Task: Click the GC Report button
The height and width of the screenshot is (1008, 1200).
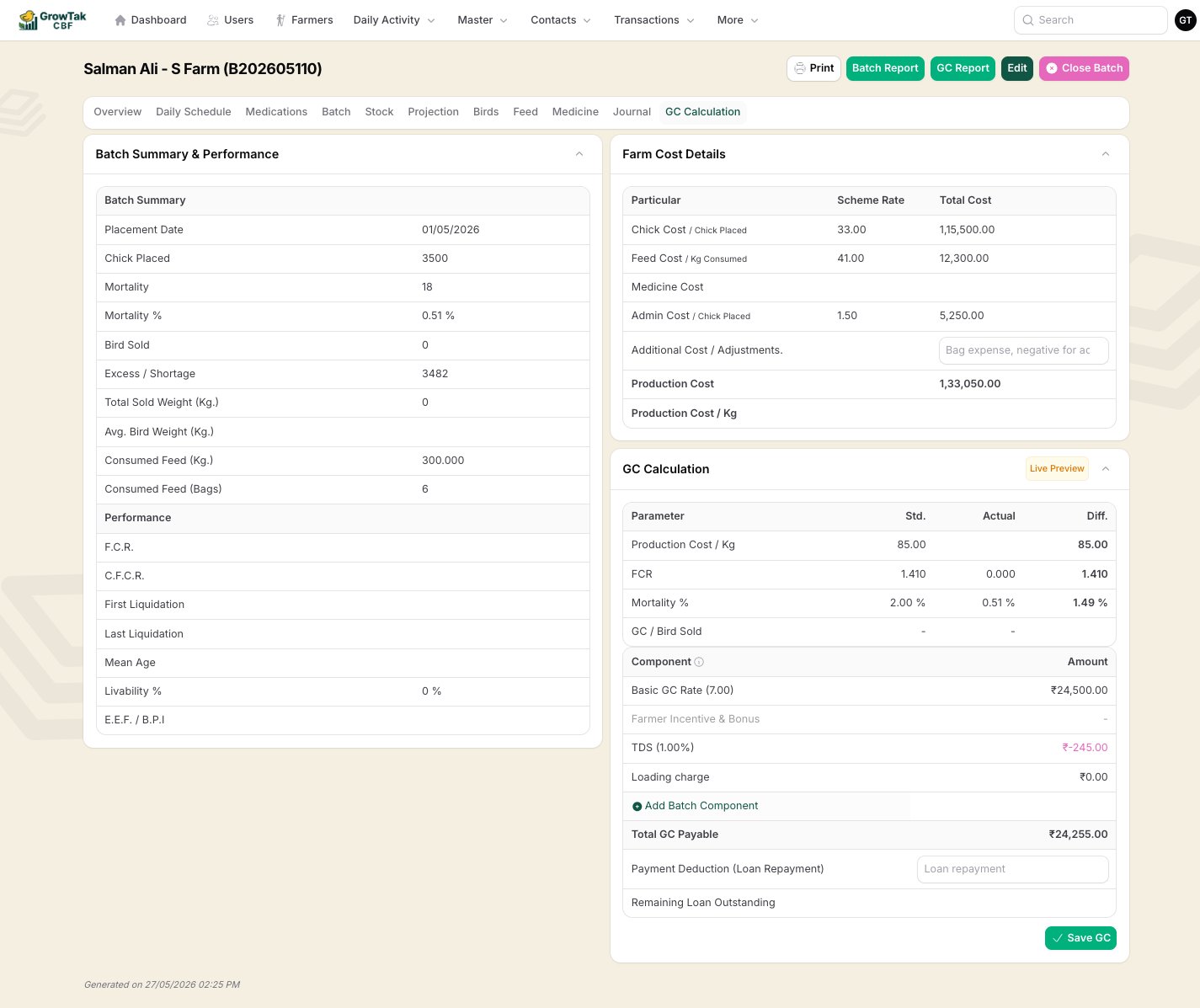Action: pos(963,68)
